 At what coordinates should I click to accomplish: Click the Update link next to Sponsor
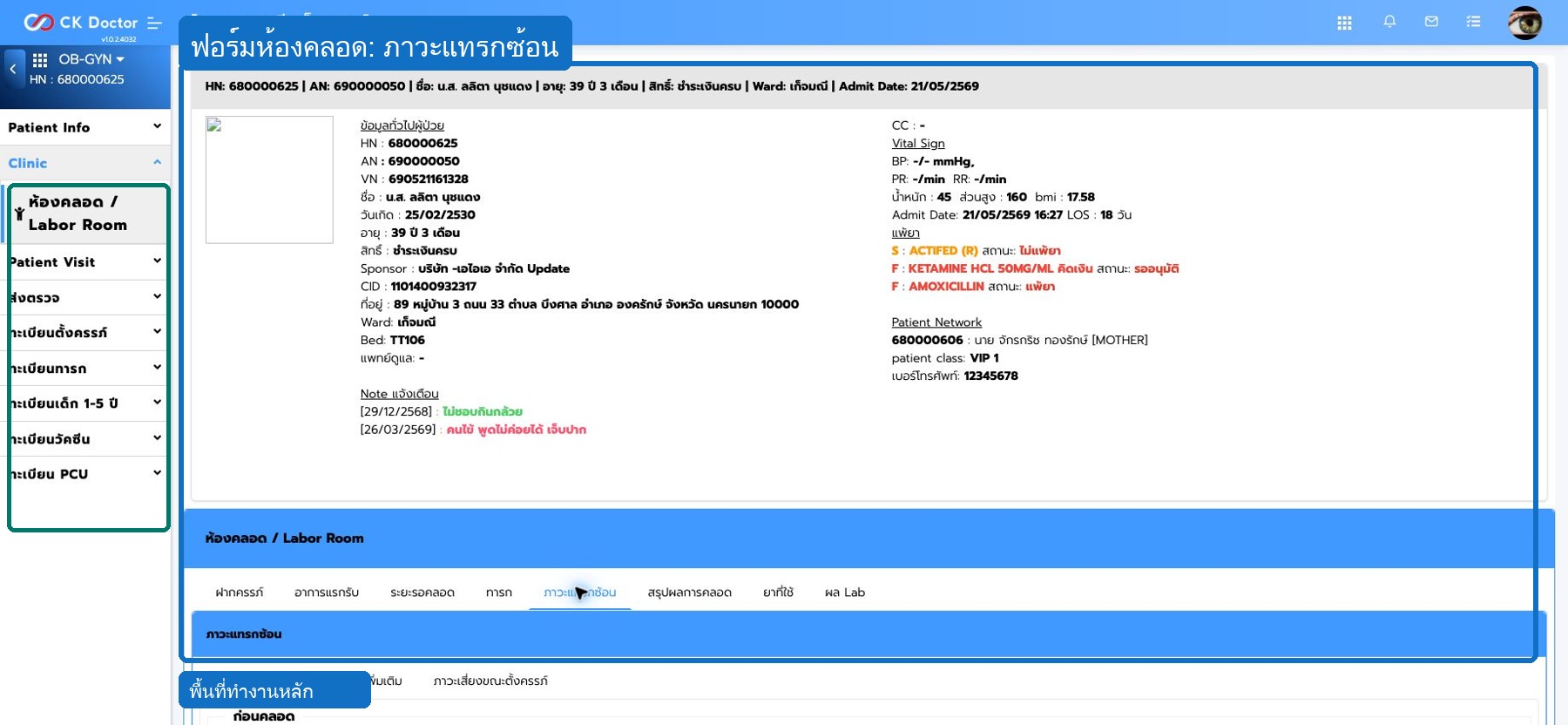click(x=548, y=268)
